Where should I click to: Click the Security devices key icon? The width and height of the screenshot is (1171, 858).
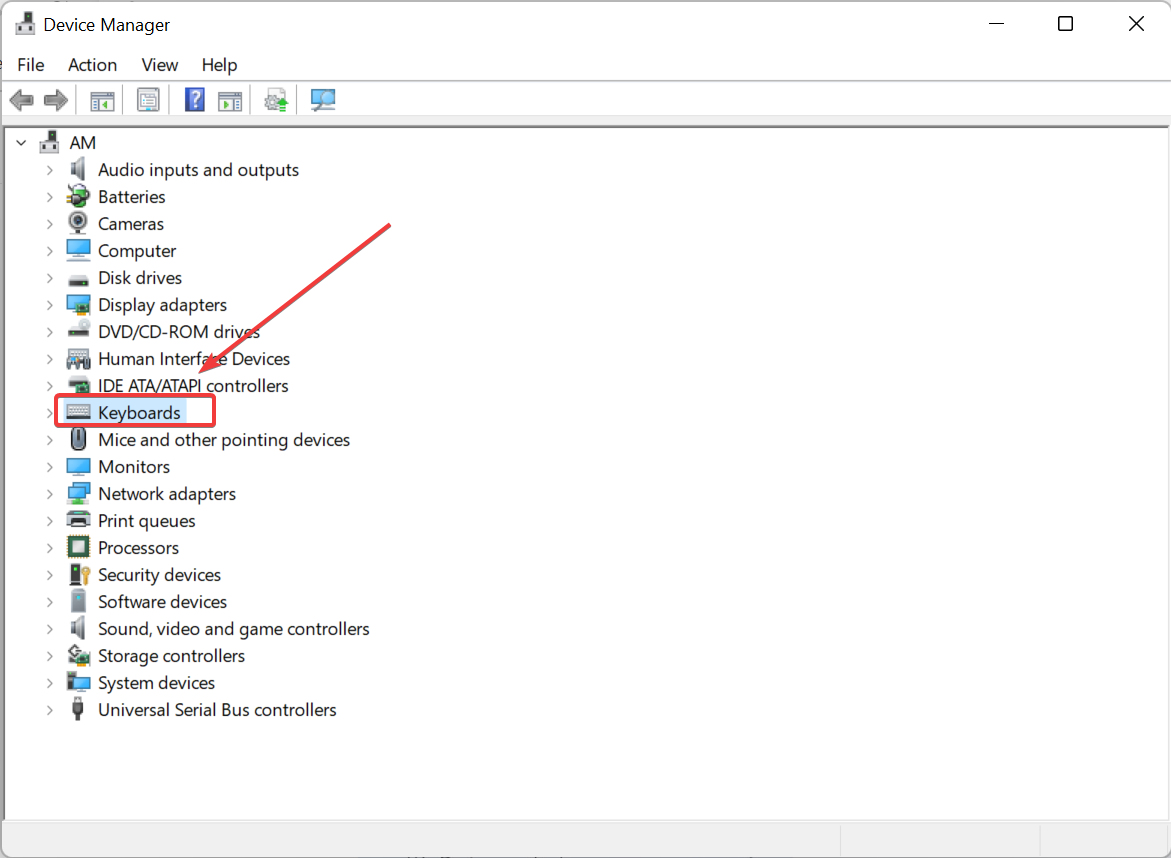click(79, 574)
